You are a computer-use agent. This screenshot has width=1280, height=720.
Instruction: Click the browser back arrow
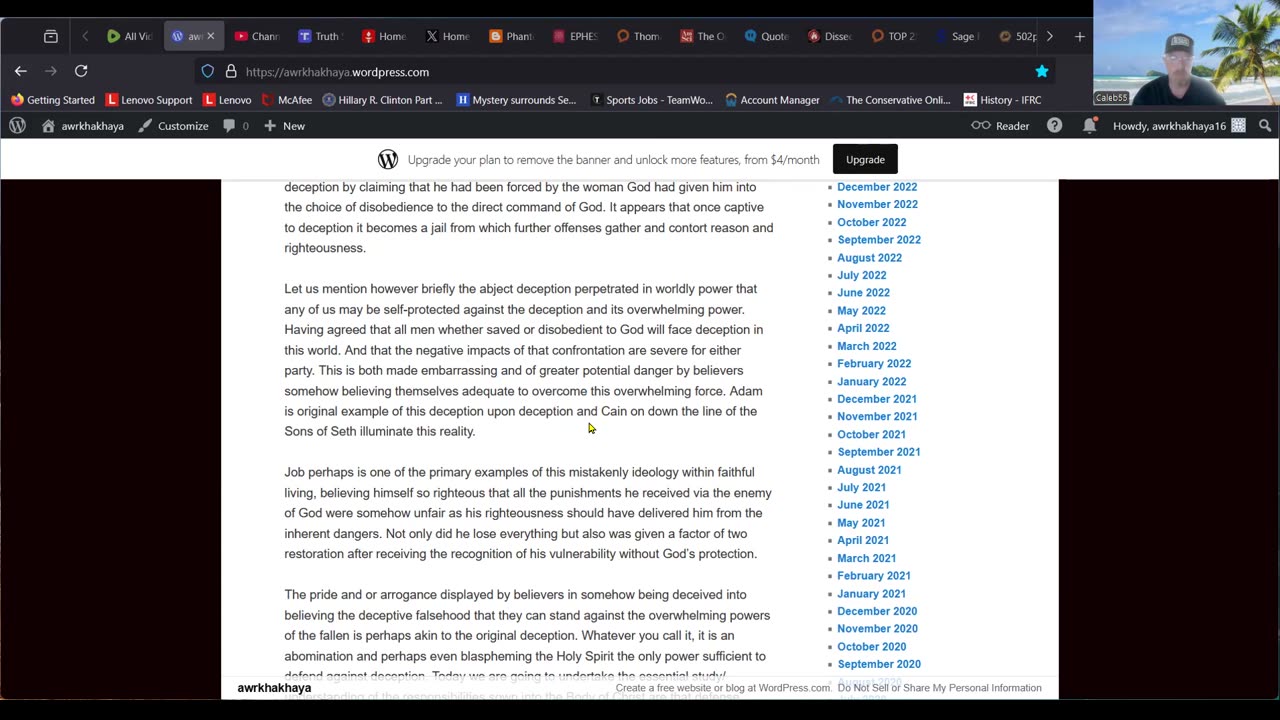pos(20,71)
